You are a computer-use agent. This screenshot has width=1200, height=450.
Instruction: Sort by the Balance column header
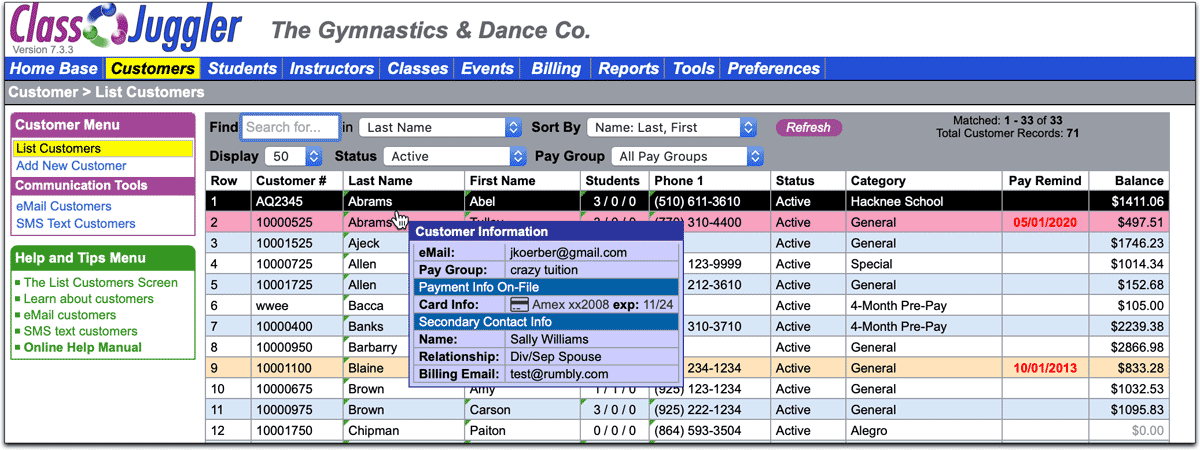pos(1141,181)
